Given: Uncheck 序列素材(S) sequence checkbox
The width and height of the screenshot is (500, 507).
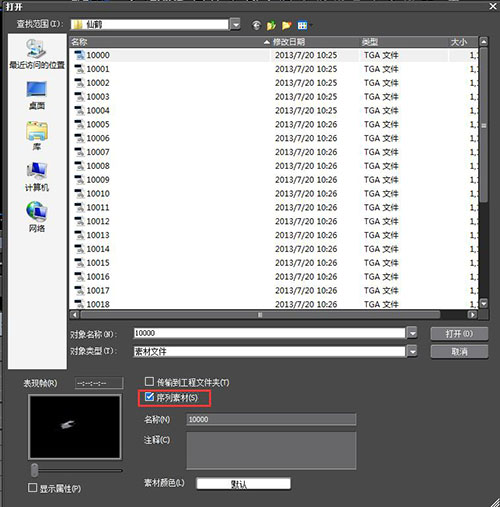Looking at the screenshot, I should point(149,397).
